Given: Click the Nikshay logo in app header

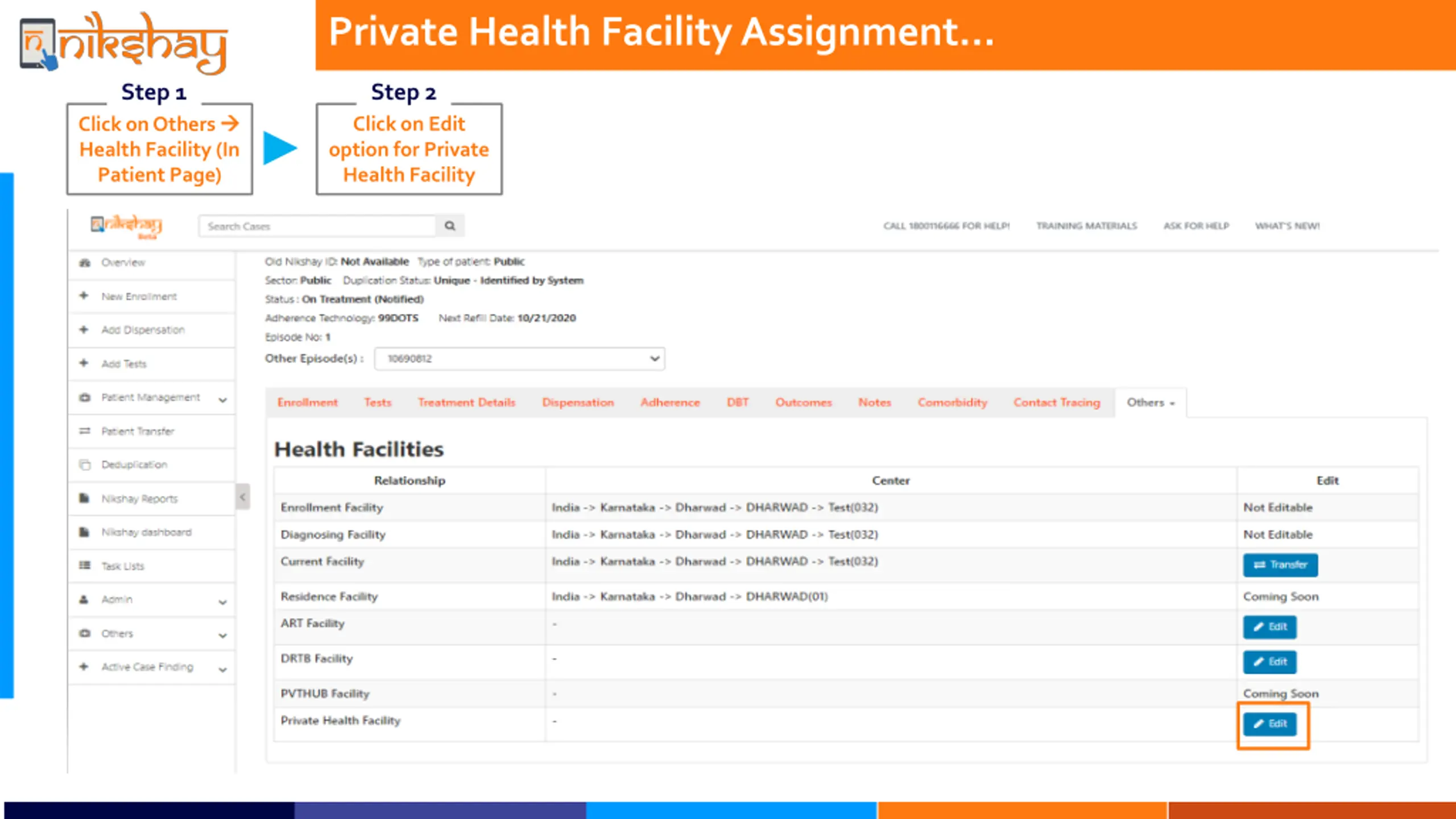Looking at the screenshot, I should point(126,226).
